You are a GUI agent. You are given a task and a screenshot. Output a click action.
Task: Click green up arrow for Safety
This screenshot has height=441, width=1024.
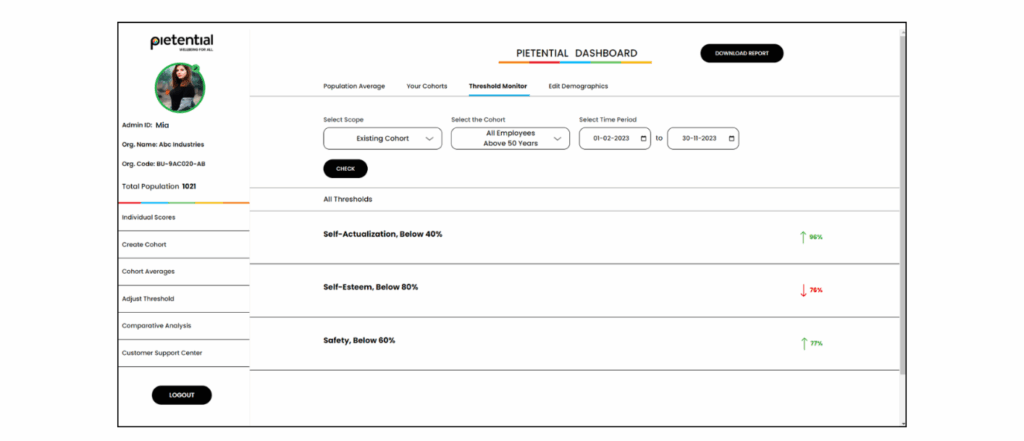click(x=802, y=343)
